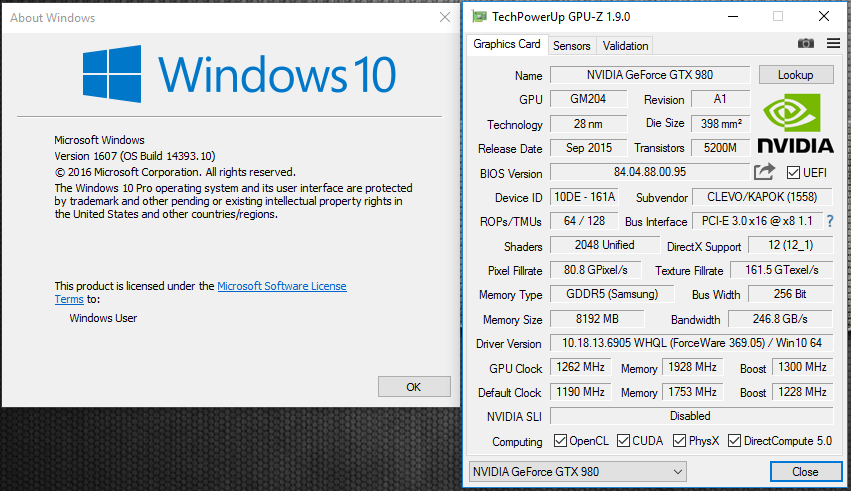The width and height of the screenshot is (851, 491).
Task: Click the Memory clock 1928 MHz value
Action: tap(692, 367)
